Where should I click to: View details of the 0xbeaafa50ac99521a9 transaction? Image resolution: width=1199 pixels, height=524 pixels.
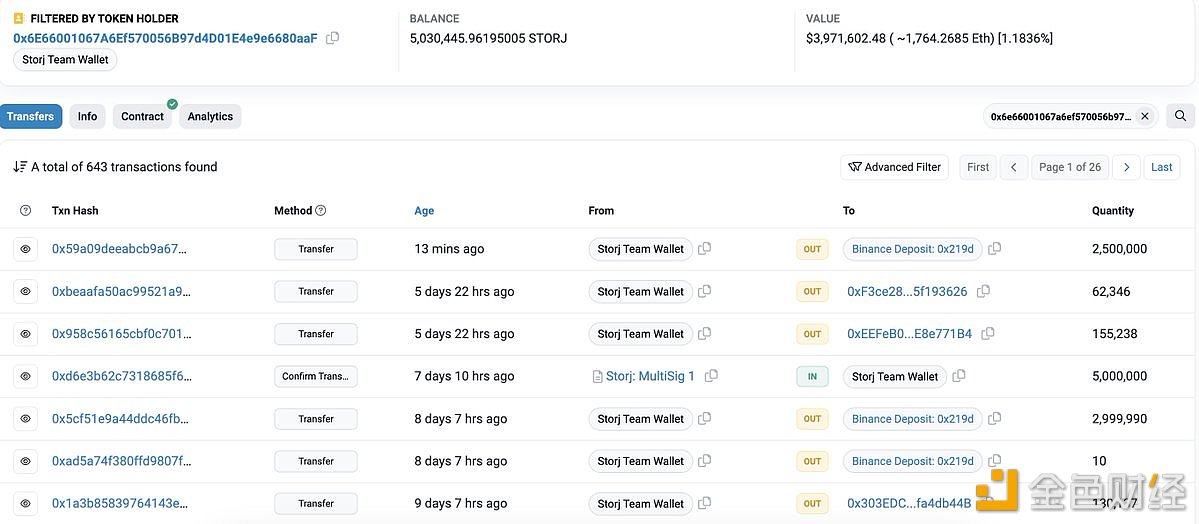pos(25,291)
